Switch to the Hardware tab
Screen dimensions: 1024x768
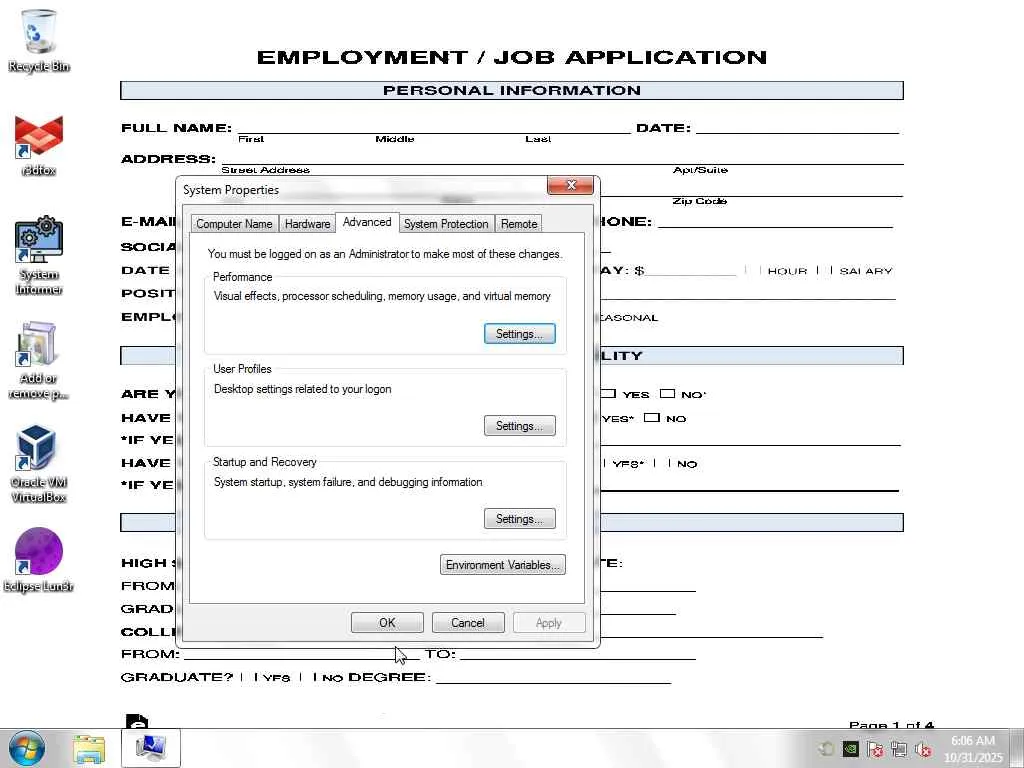click(308, 224)
